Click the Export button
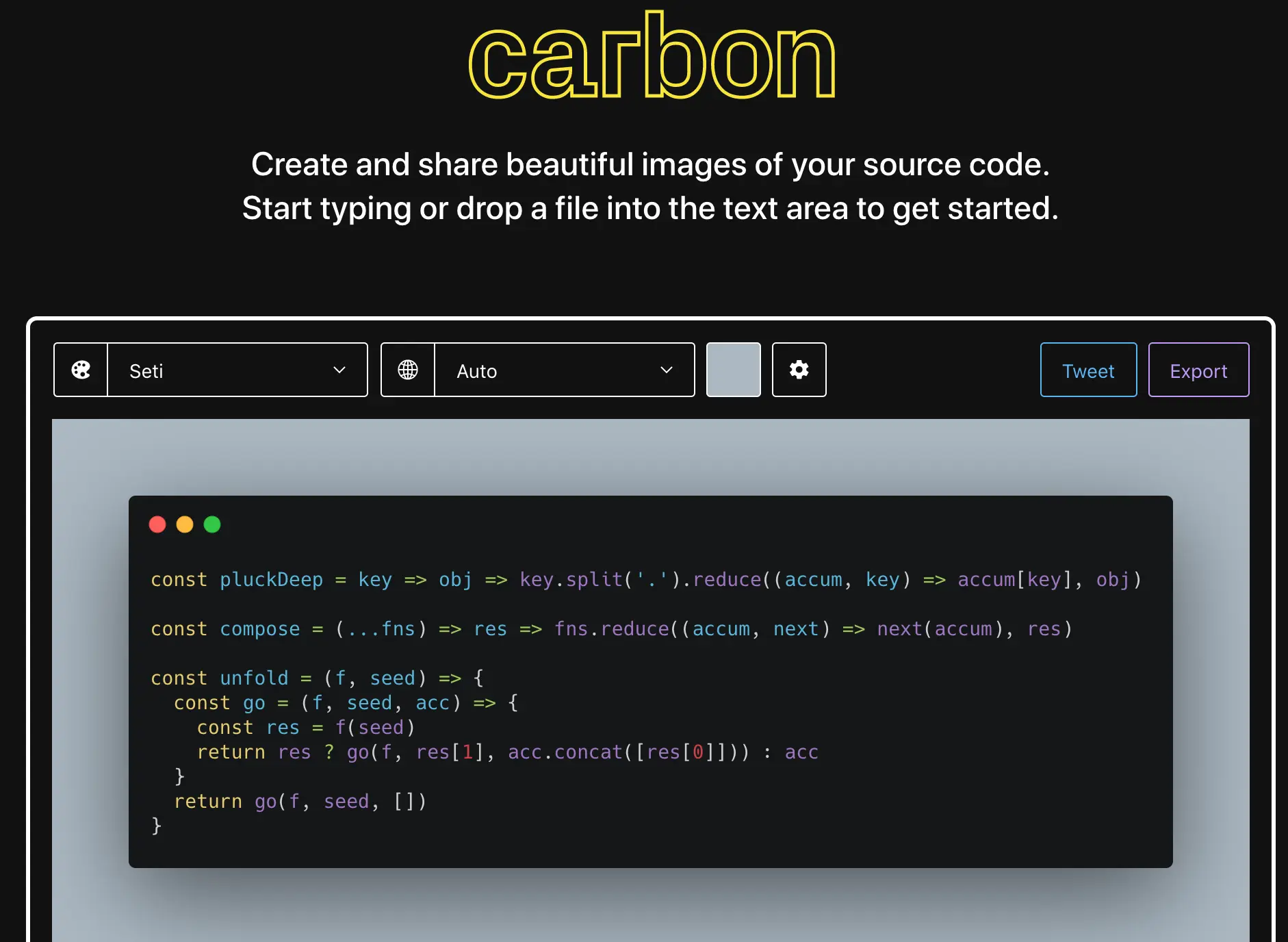Image resolution: width=1288 pixels, height=942 pixels. coord(1198,370)
